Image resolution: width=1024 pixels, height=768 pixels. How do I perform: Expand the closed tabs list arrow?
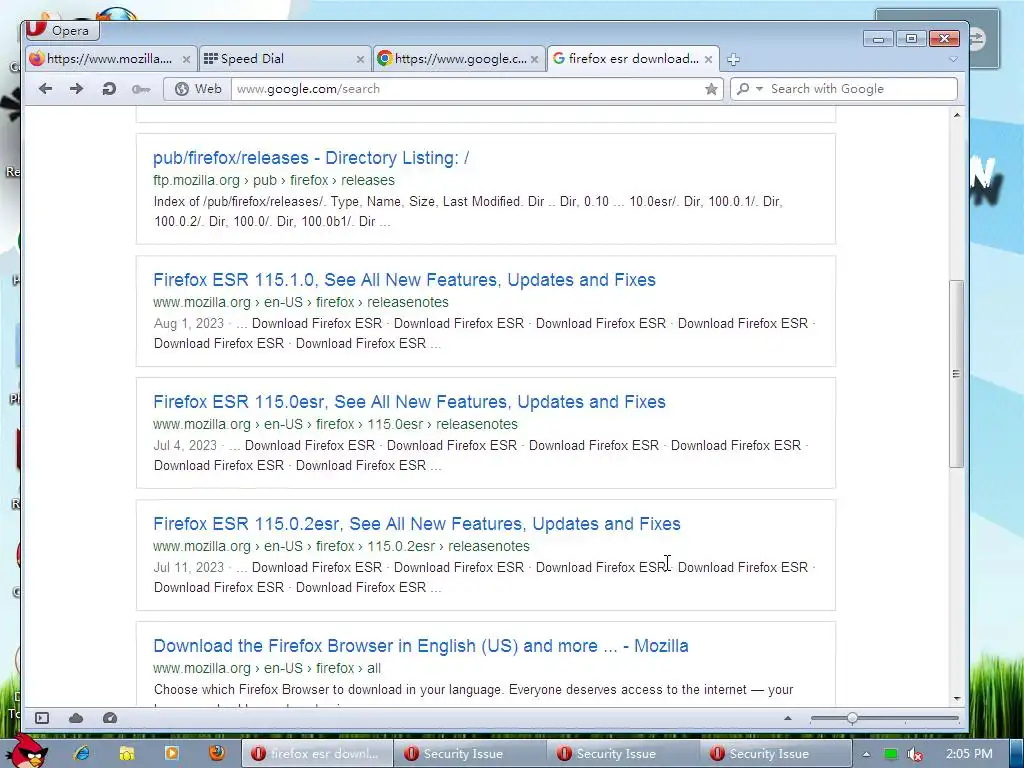pos(953,59)
